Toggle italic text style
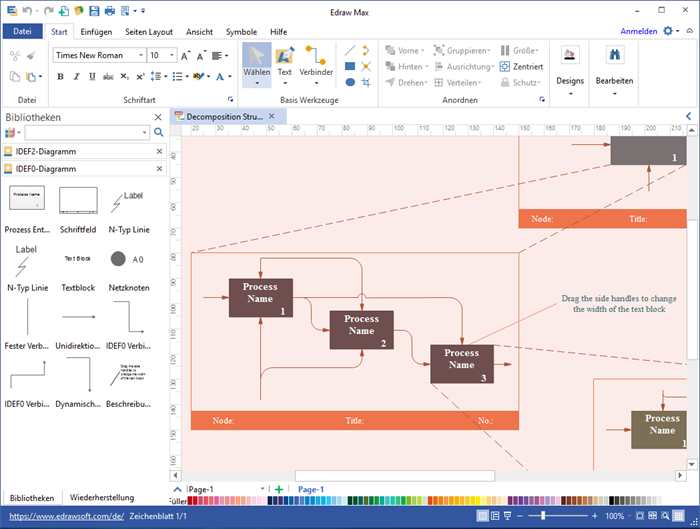 click(x=76, y=76)
